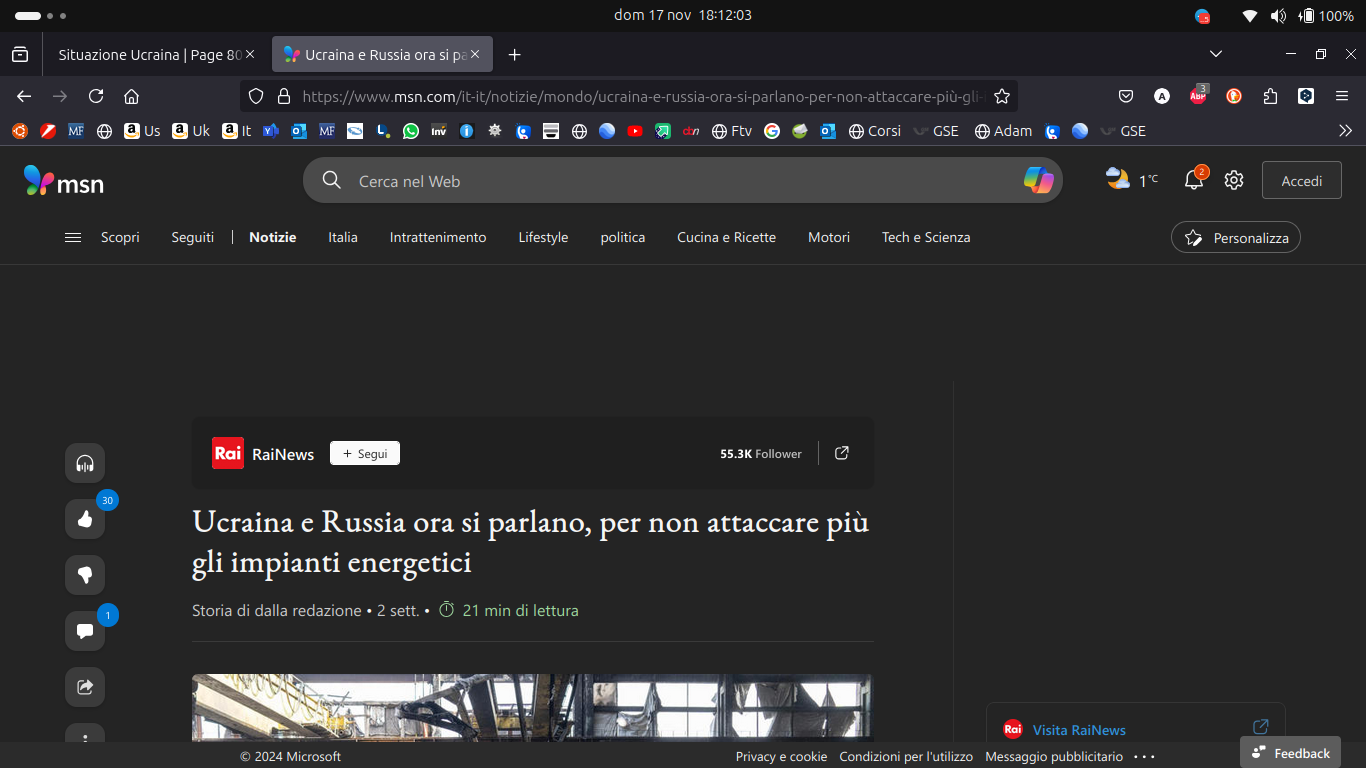The image size is (1366, 768).
Task: Open the comments bubble icon
Action: [85, 631]
